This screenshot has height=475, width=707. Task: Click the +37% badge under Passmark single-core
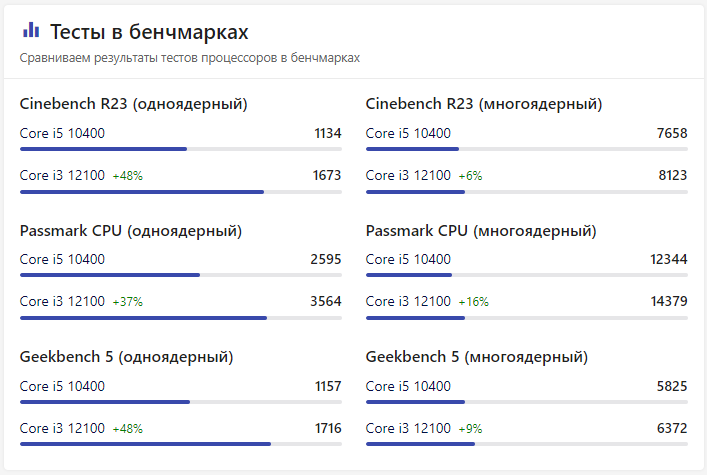(127, 302)
